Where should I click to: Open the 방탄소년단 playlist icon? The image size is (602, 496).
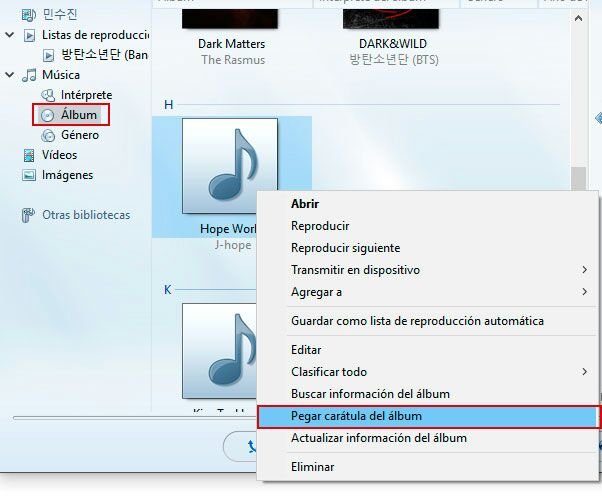pyautogui.click(x=48, y=55)
